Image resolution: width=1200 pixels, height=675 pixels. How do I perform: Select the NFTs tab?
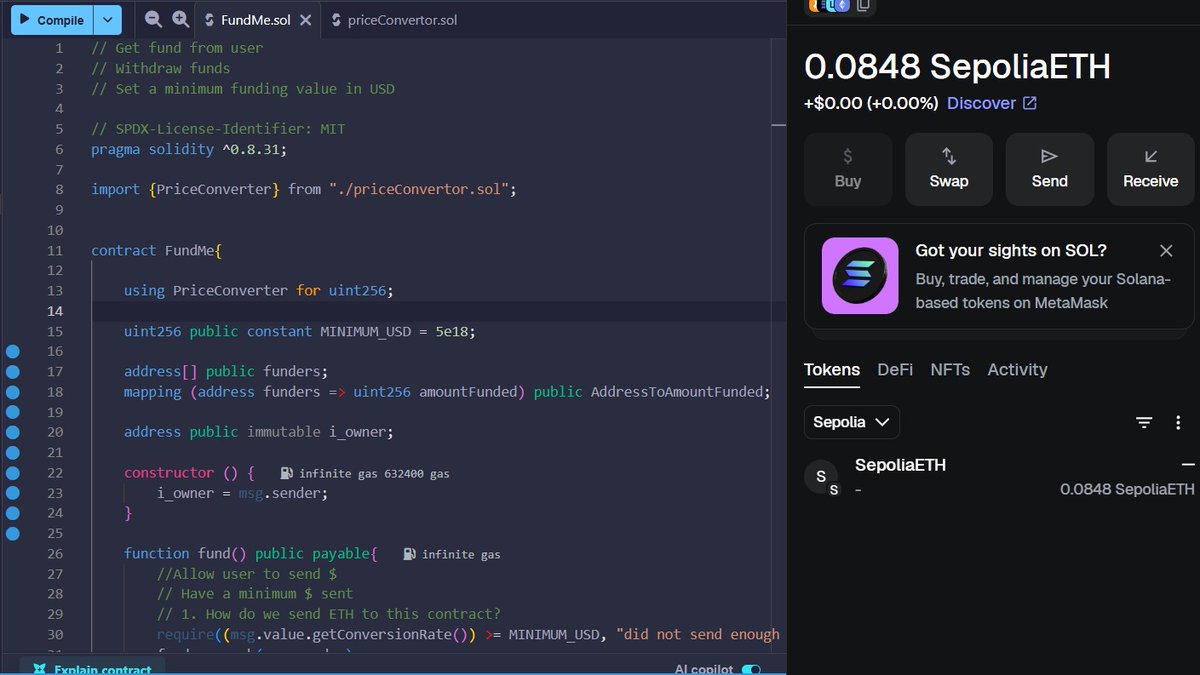(950, 370)
